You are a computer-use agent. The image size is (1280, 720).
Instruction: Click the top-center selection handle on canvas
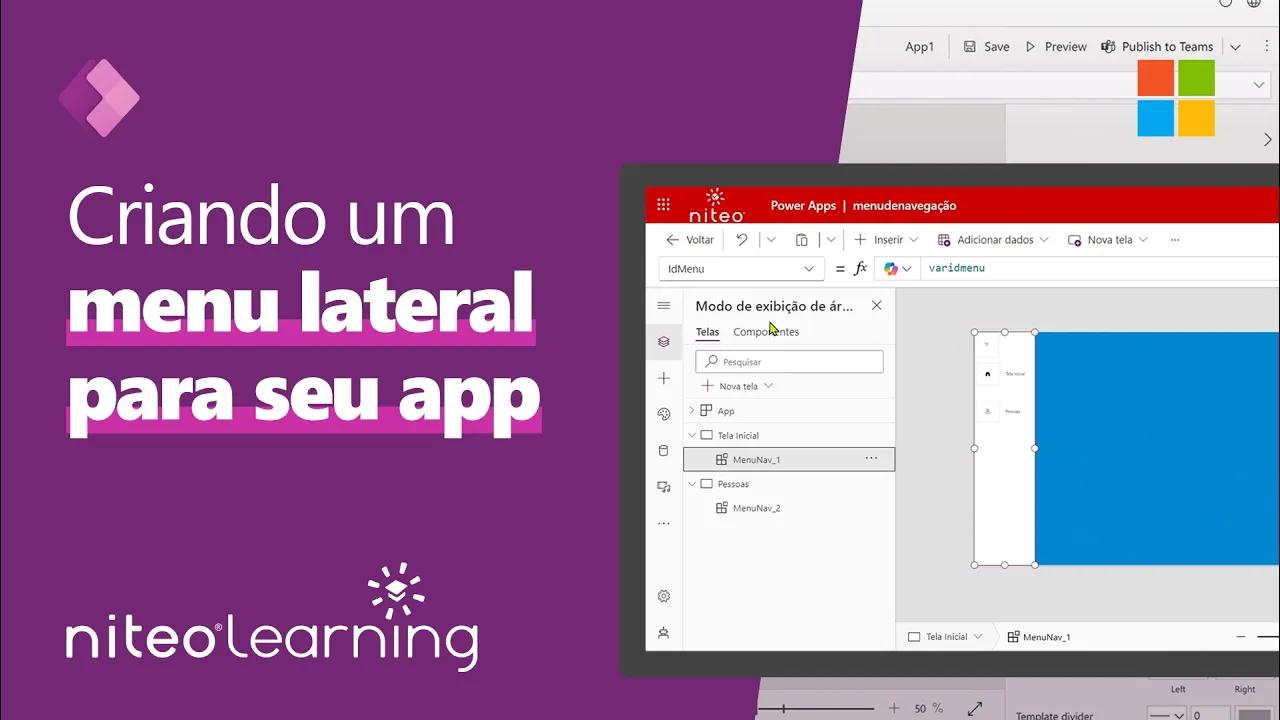1005,332
